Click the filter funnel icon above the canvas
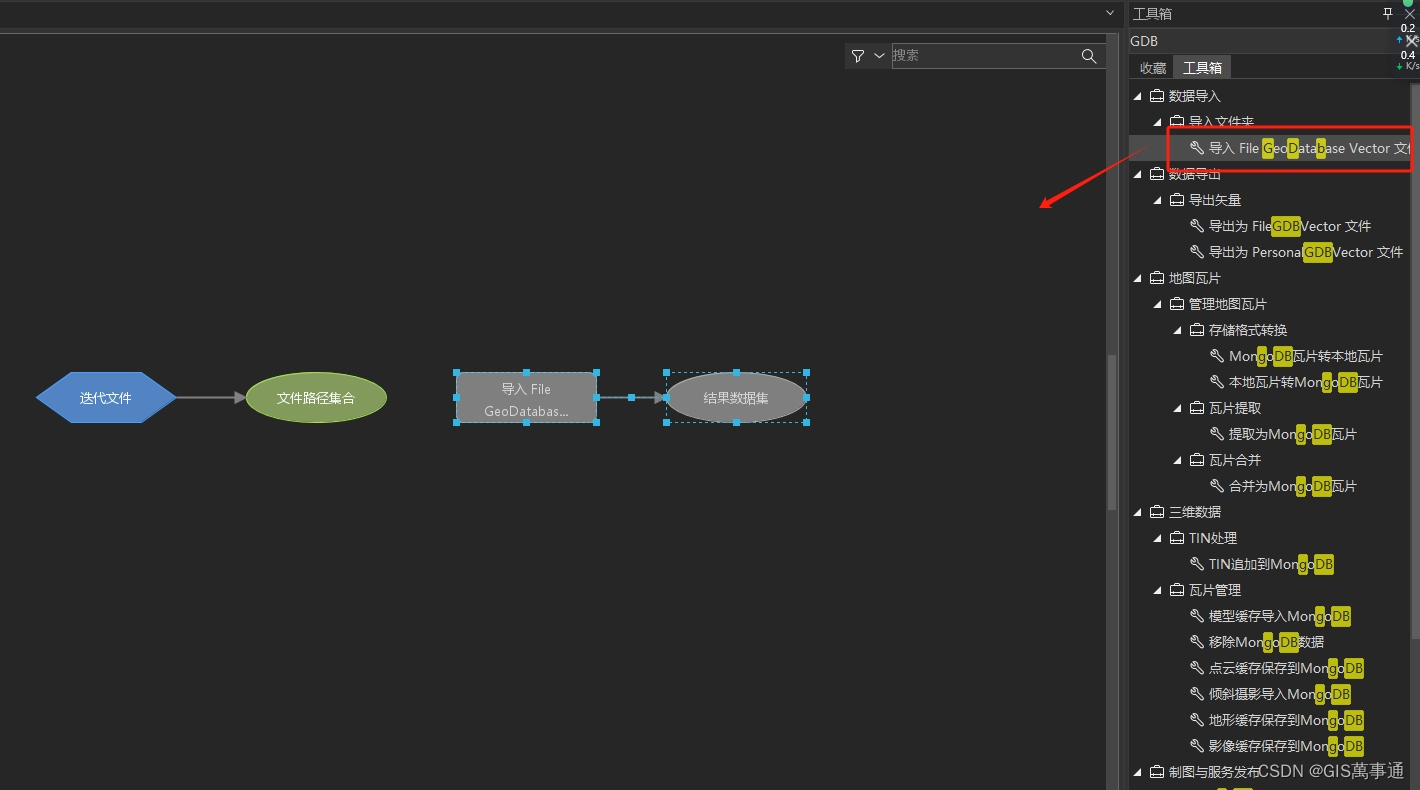 point(857,56)
